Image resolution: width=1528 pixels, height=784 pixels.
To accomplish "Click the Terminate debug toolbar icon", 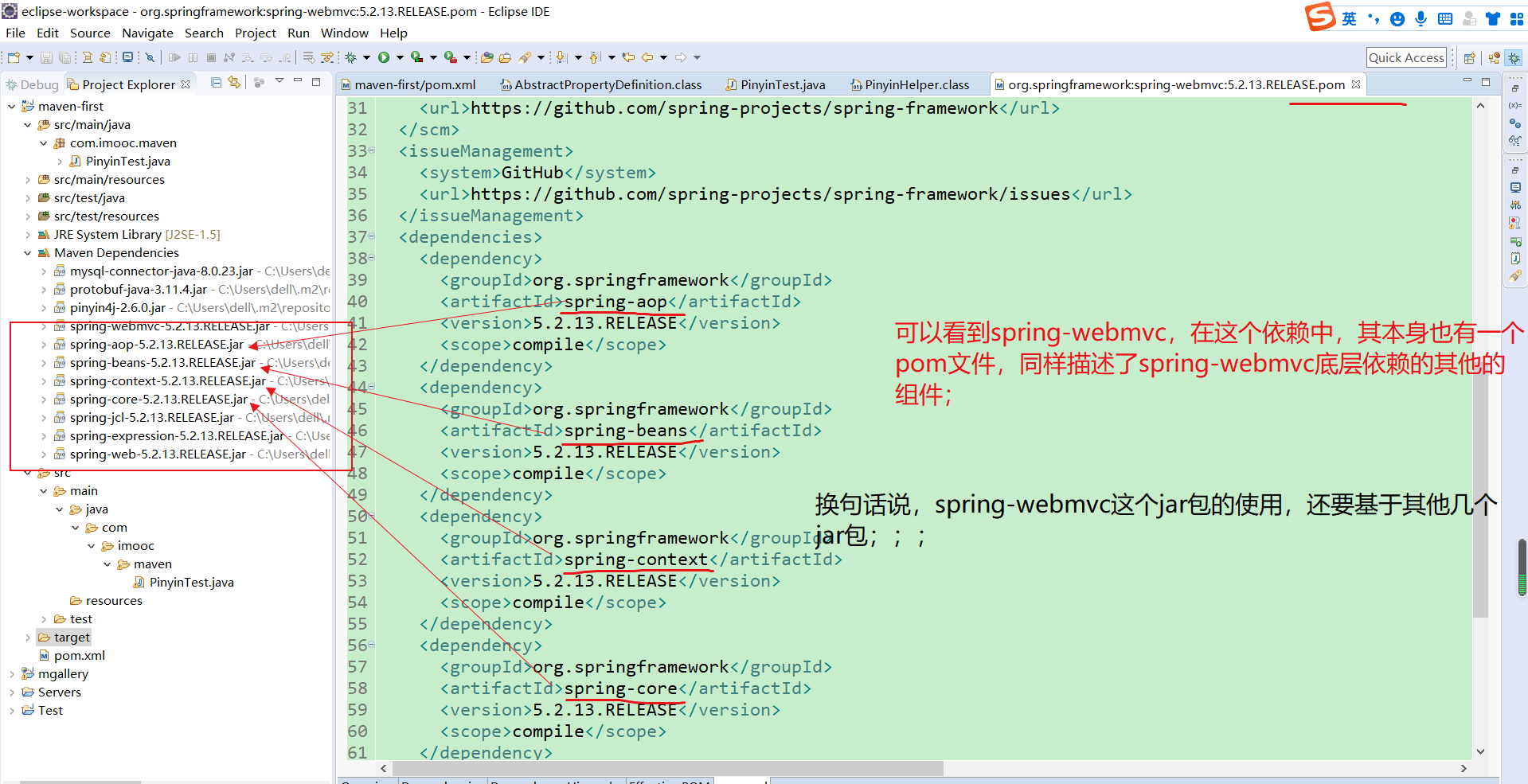I will pos(211,57).
